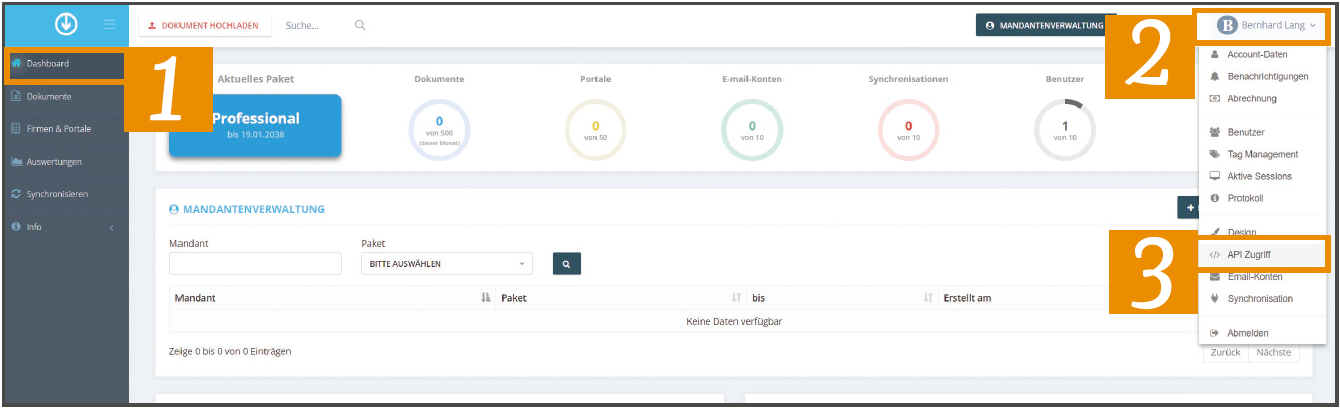Open the Paket 'Bitte auswählen' dropdown
Screen dimensions: 1340x408
coord(447,264)
